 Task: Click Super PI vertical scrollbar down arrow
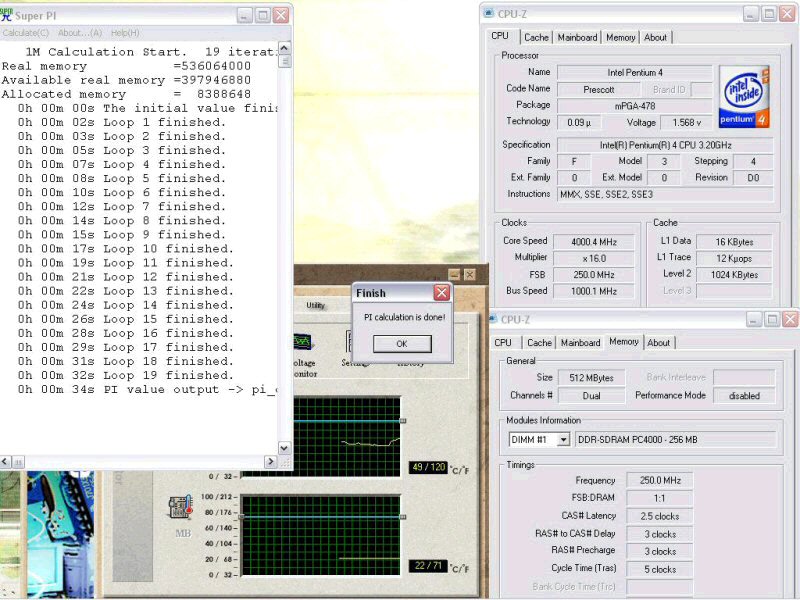coord(284,447)
